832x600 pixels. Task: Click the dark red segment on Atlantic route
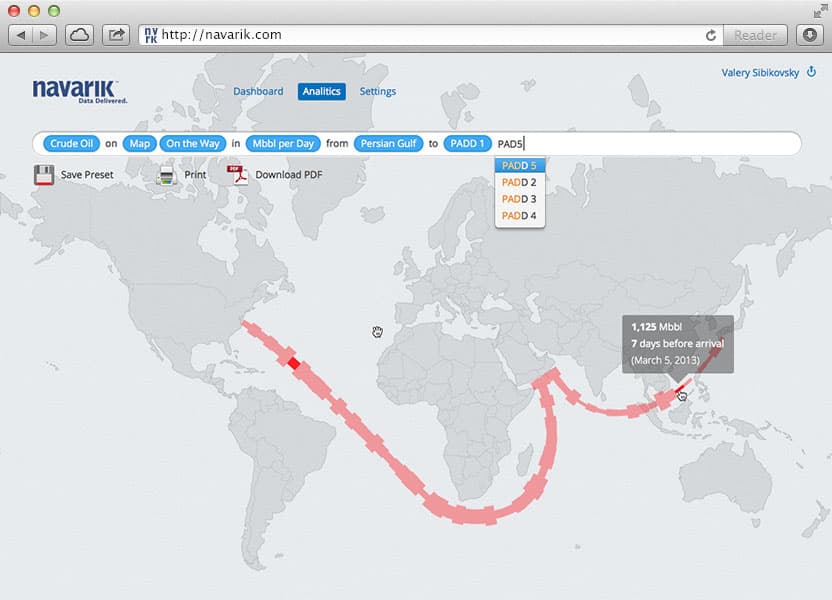click(x=293, y=361)
